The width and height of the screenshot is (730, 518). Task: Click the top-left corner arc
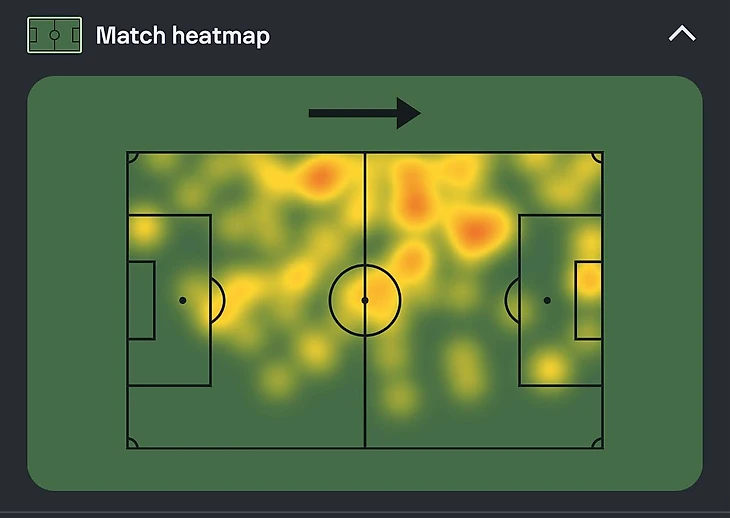pos(131,157)
